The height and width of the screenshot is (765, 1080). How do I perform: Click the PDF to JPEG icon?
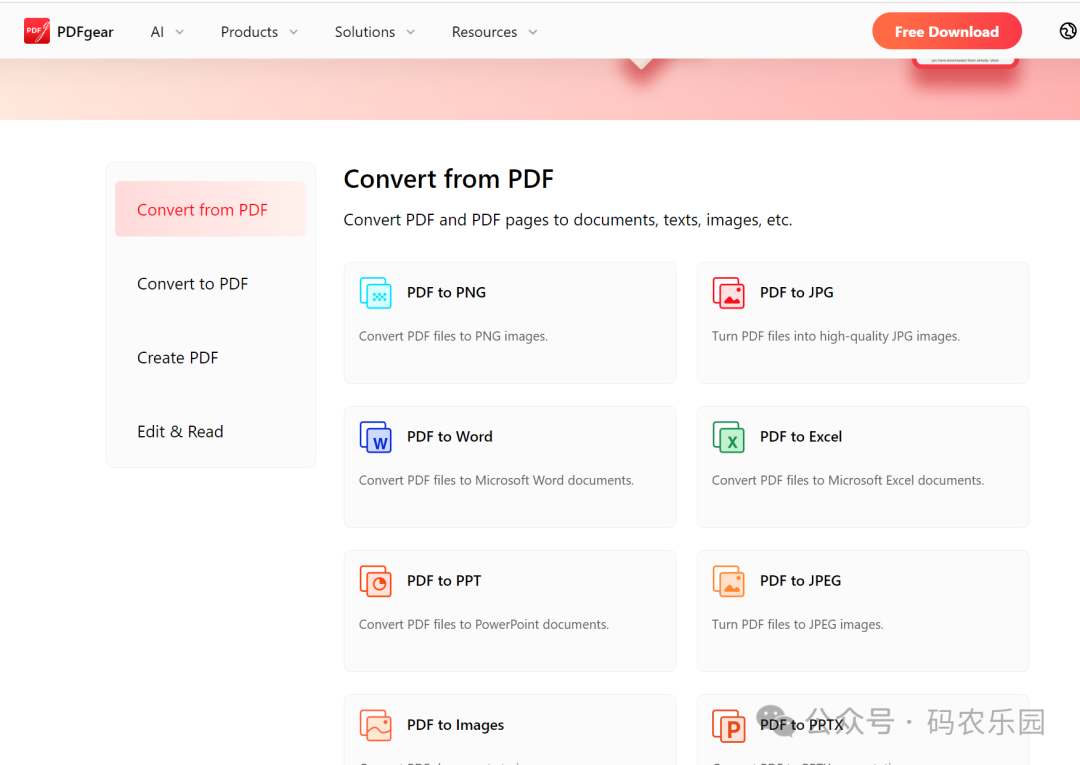tap(729, 580)
